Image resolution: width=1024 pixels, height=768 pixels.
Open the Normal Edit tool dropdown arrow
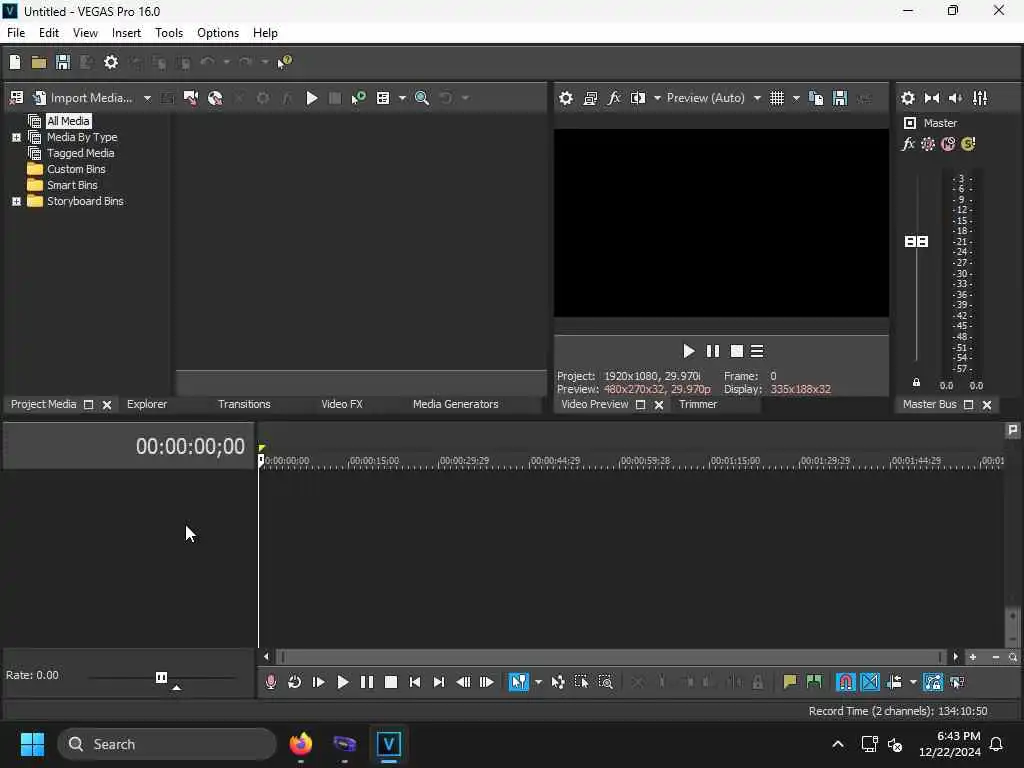[x=537, y=682]
